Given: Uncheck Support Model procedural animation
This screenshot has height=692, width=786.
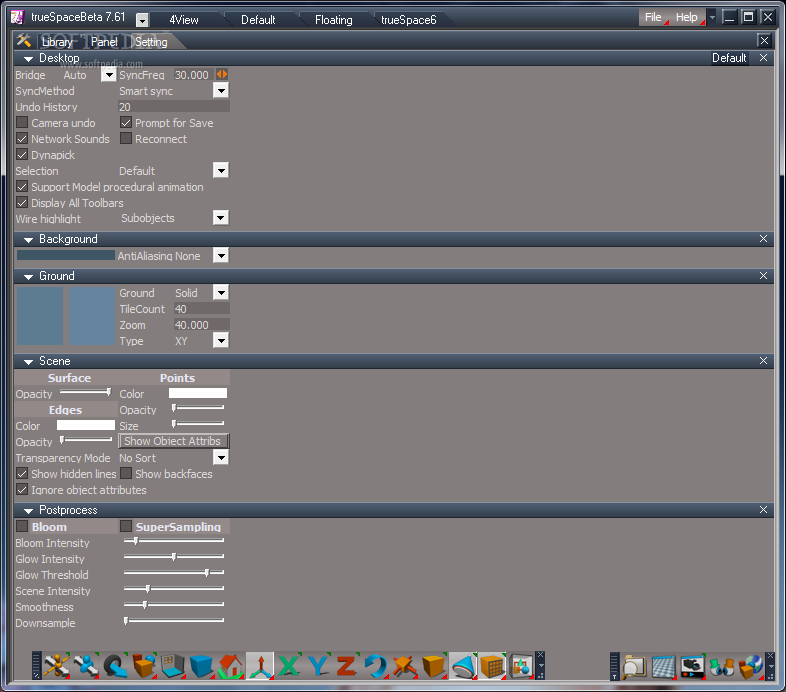Looking at the screenshot, I should click(x=22, y=187).
